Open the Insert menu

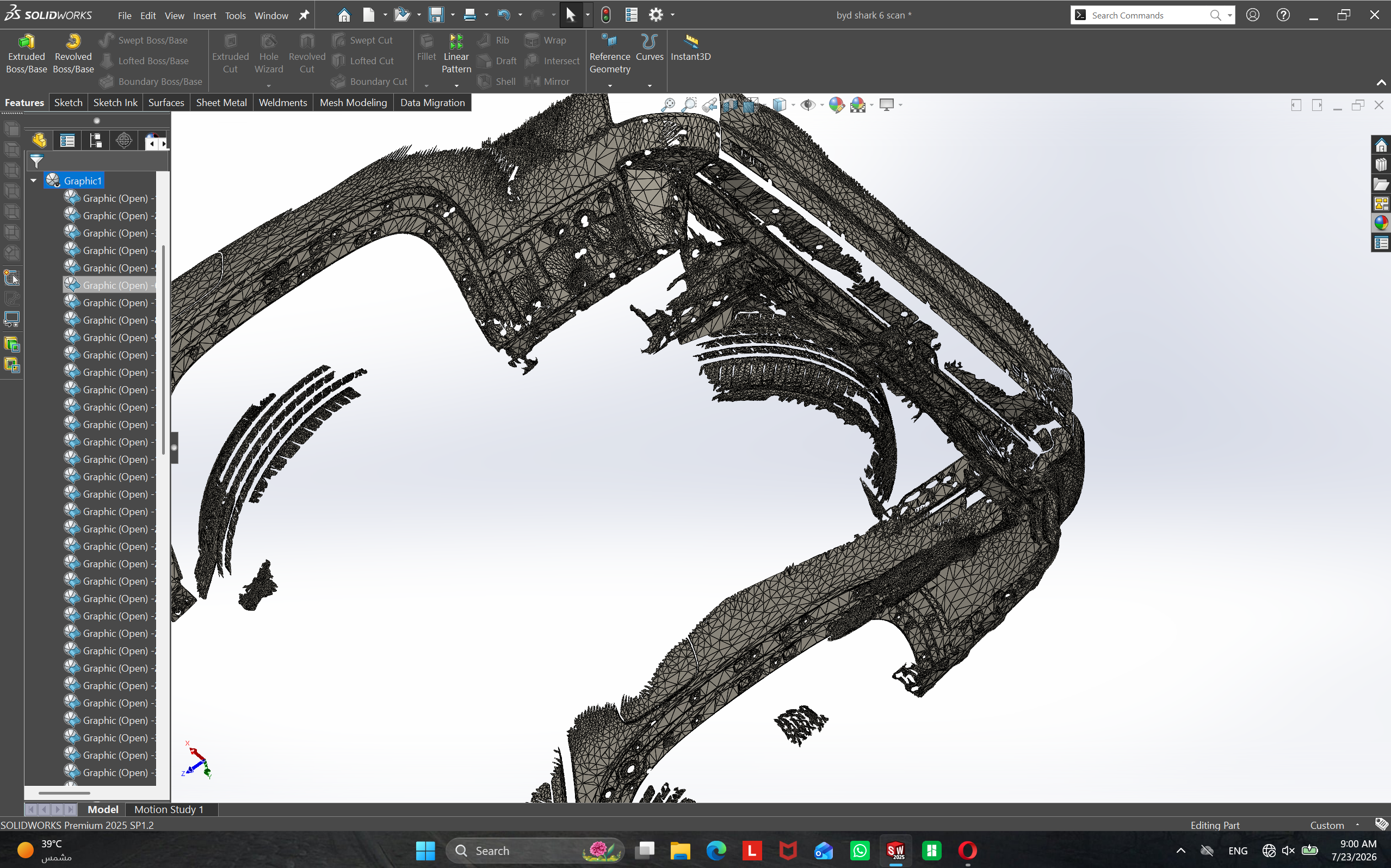(x=205, y=15)
